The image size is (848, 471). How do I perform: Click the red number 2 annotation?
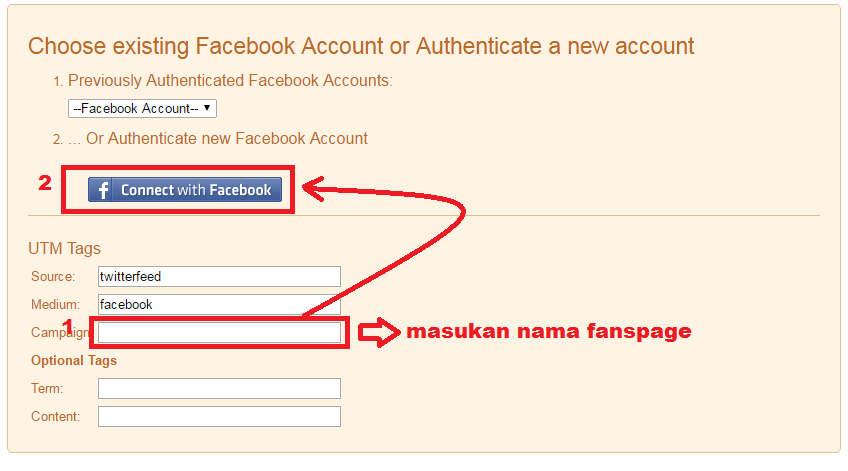tap(45, 183)
